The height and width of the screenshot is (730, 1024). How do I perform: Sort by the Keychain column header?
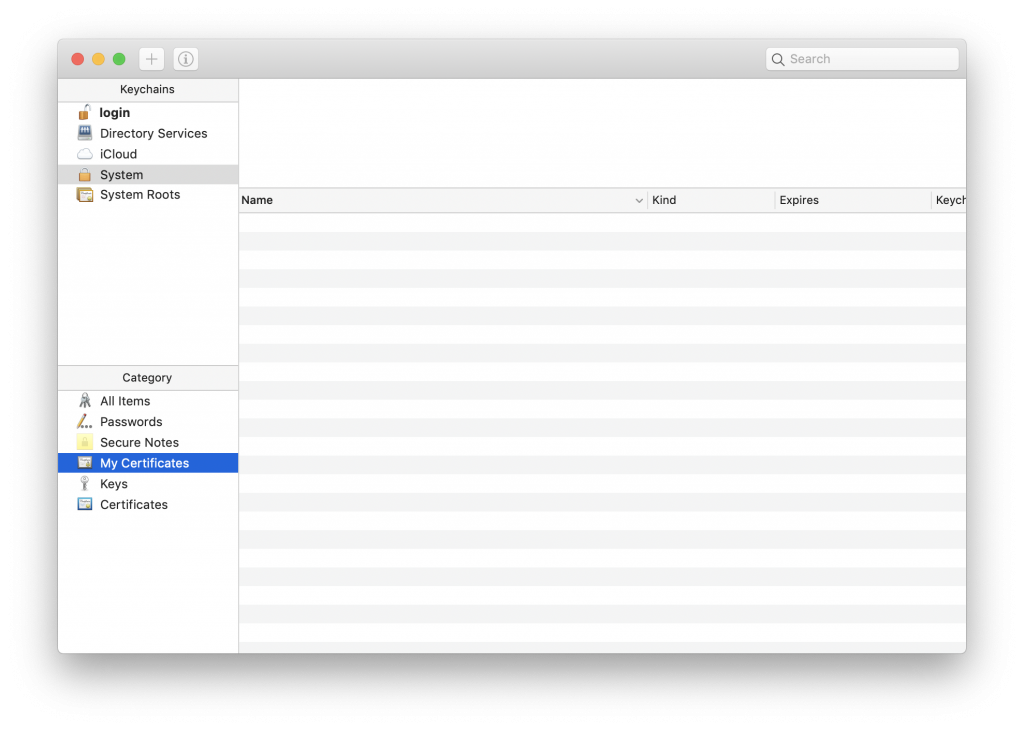tap(949, 200)
